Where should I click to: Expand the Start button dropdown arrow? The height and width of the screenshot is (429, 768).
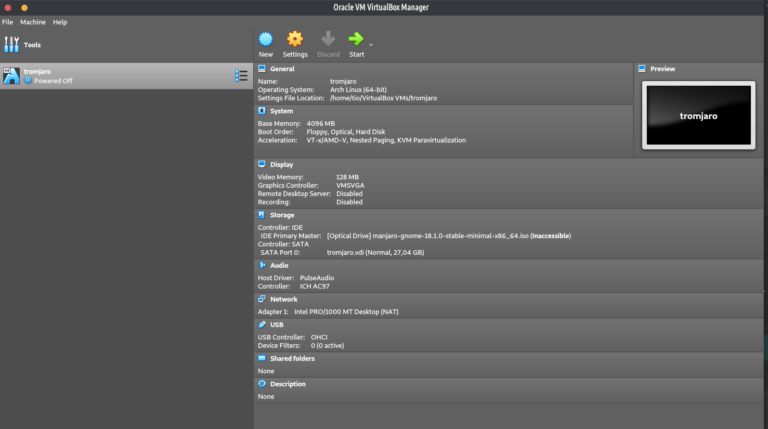(x=371, y=44)
